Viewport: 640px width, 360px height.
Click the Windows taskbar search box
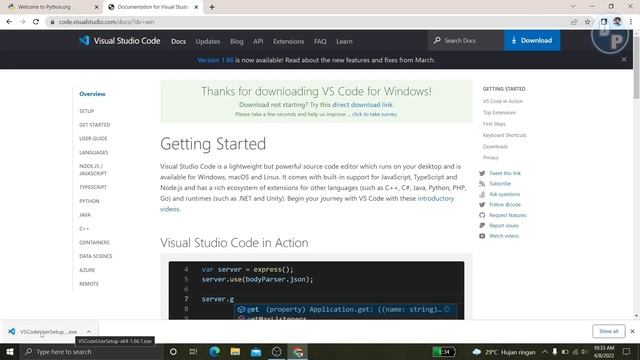click(x=91, y=351)
